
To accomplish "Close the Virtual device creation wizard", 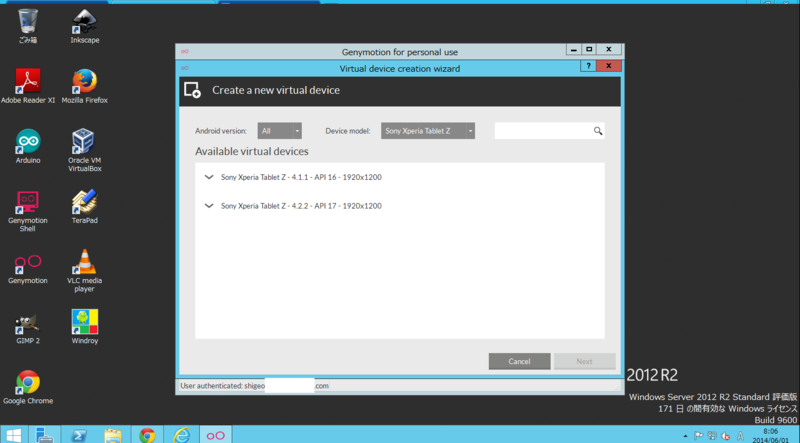I will pos(609,66).
